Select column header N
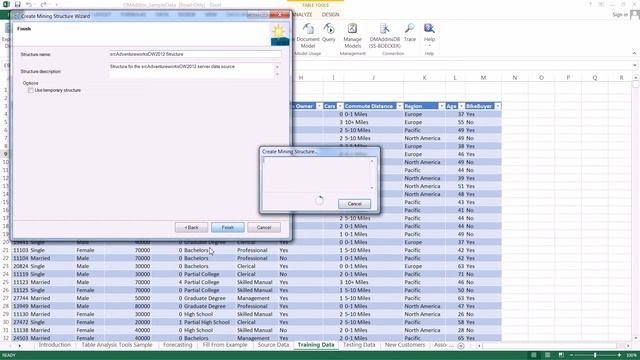Screen dimensions: 640x360 (514, 78)
